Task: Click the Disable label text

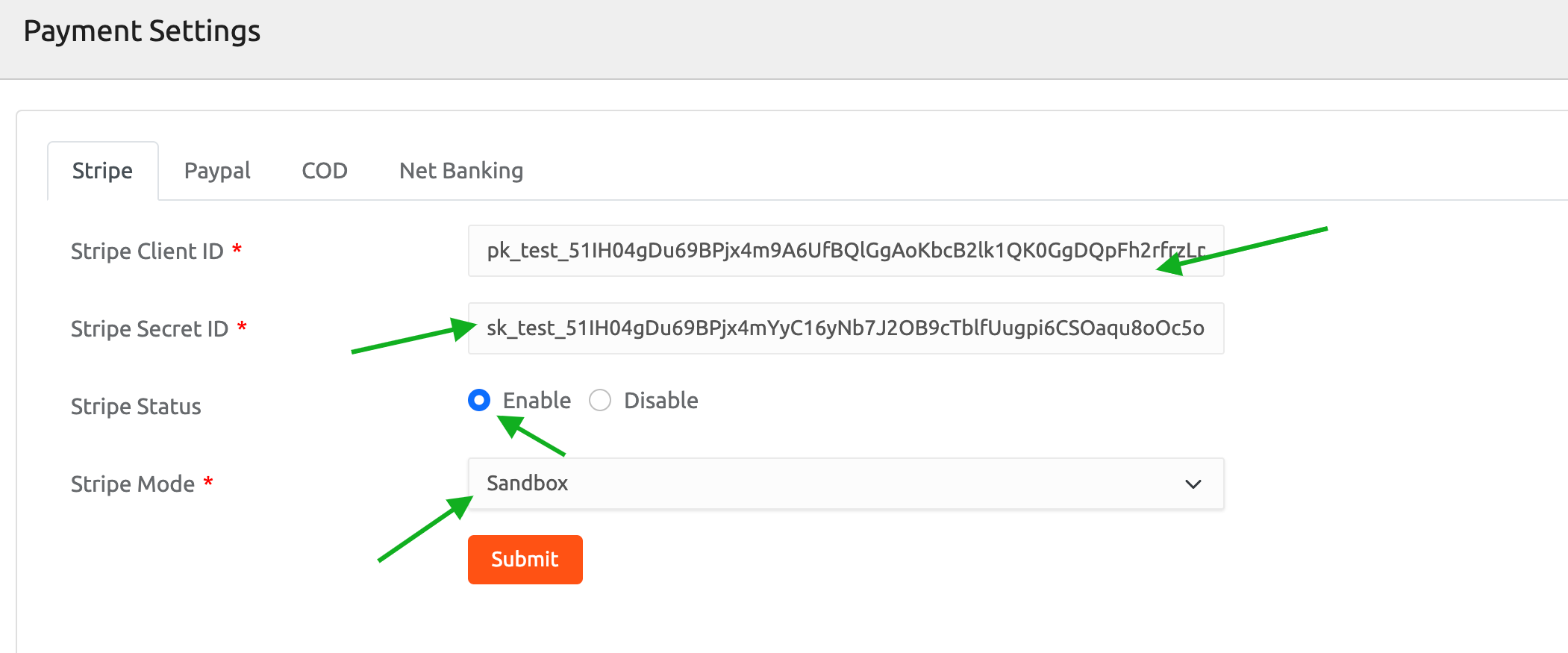Action: 660,401
